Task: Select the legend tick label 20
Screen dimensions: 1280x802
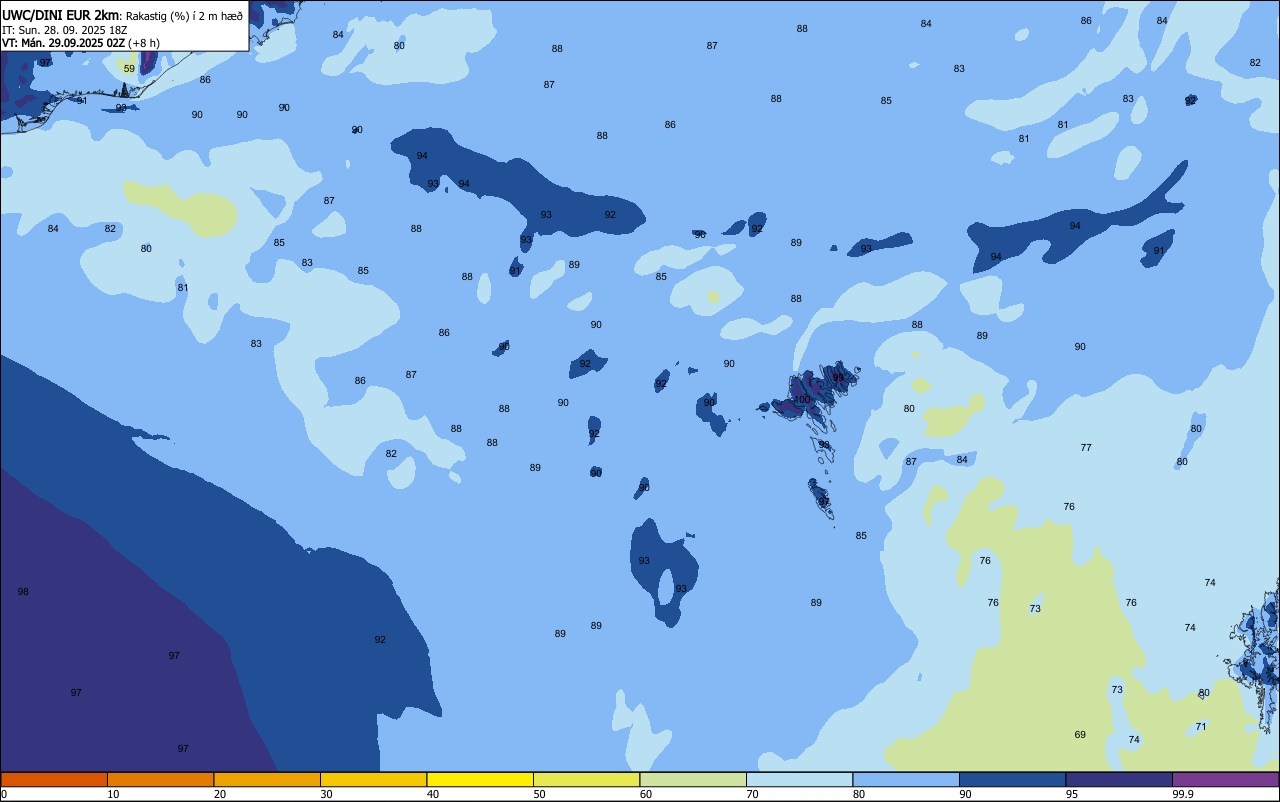Action: [220, 794]
